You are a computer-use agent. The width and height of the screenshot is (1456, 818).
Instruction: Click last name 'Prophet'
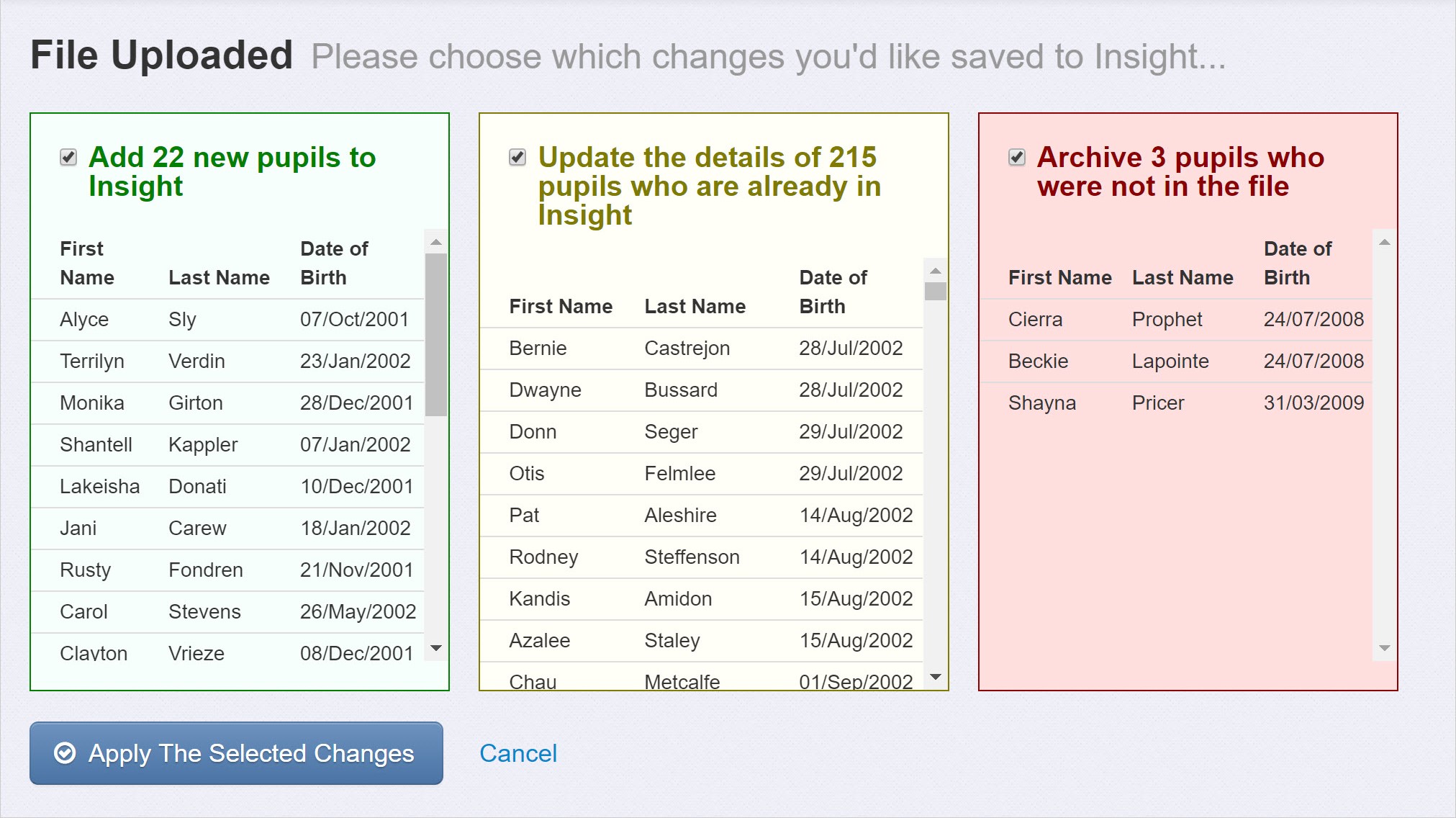click(x=1167, y=319)
